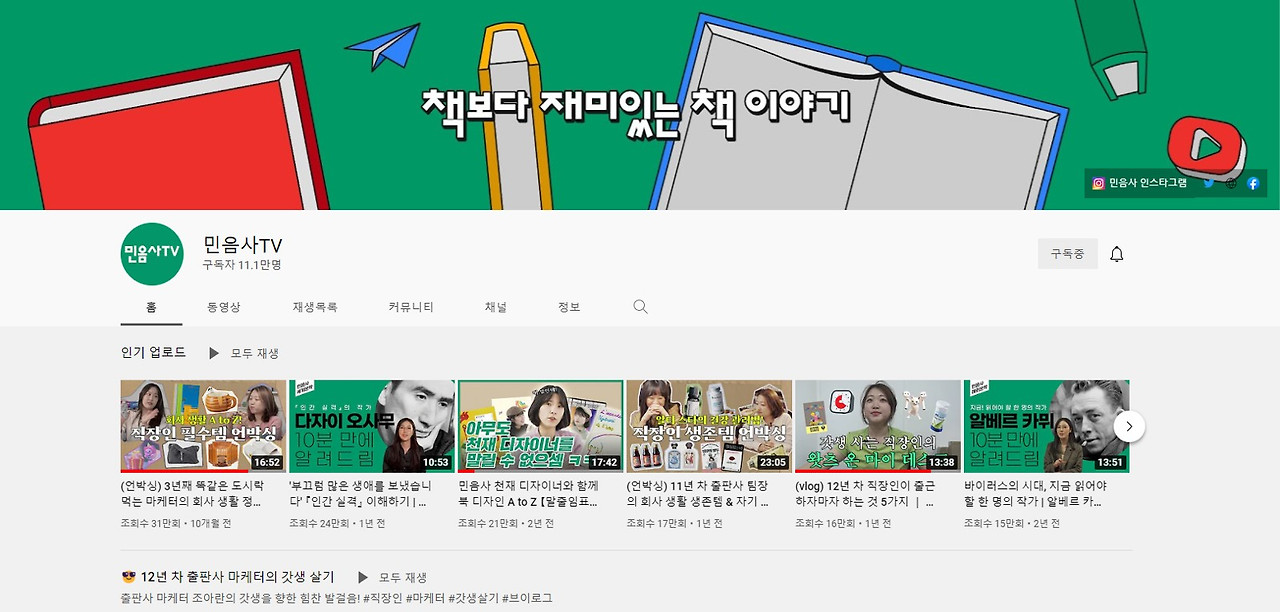Click the playlist description with #직장인 #마케터 hashtags

336,598
